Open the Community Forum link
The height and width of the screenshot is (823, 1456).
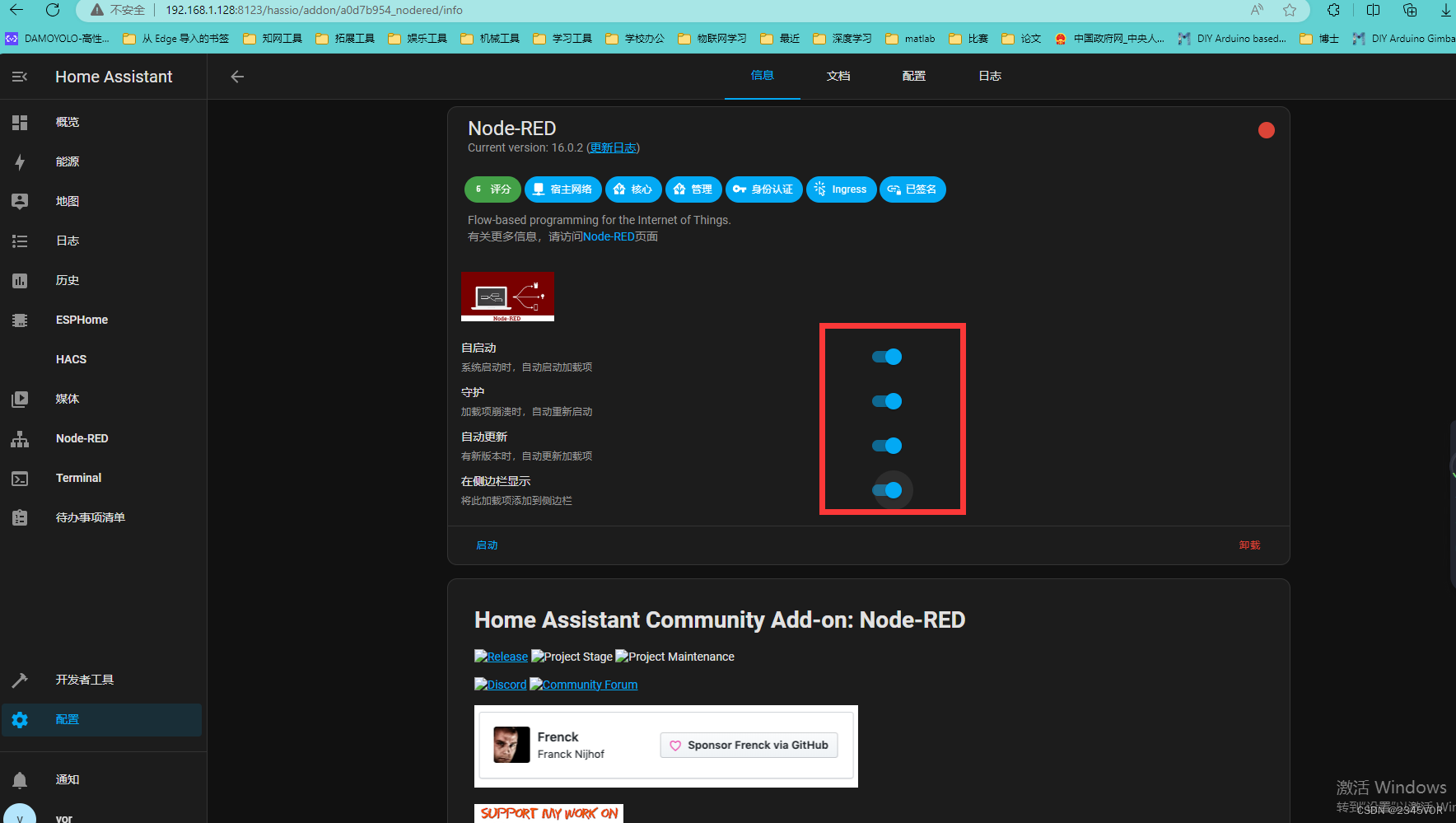[x=583, y=685]
